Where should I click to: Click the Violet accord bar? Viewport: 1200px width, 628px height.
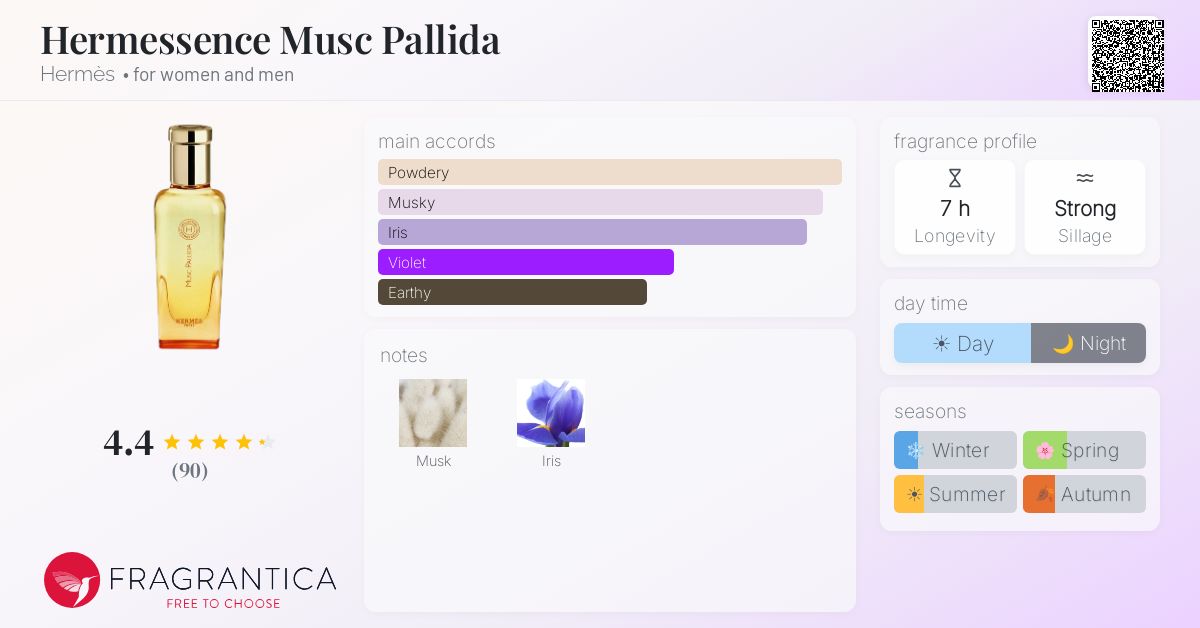[525, 262]
